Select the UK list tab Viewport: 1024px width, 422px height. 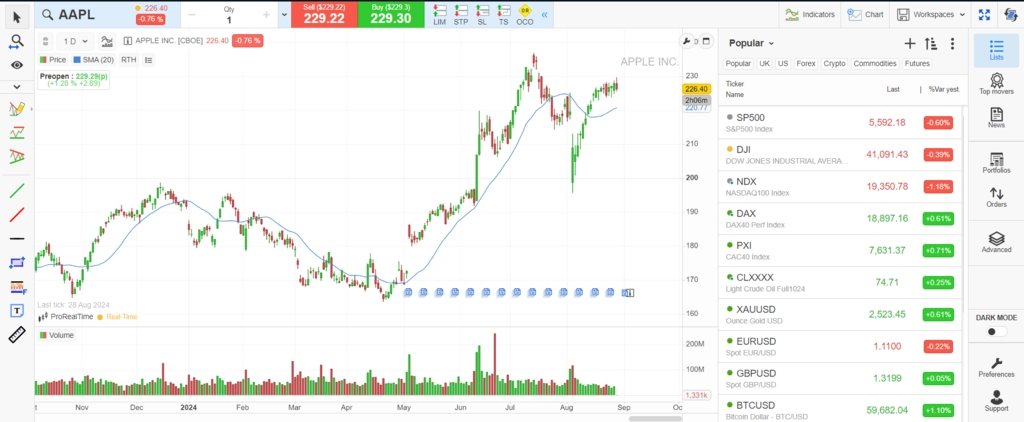tap(764, 64)
